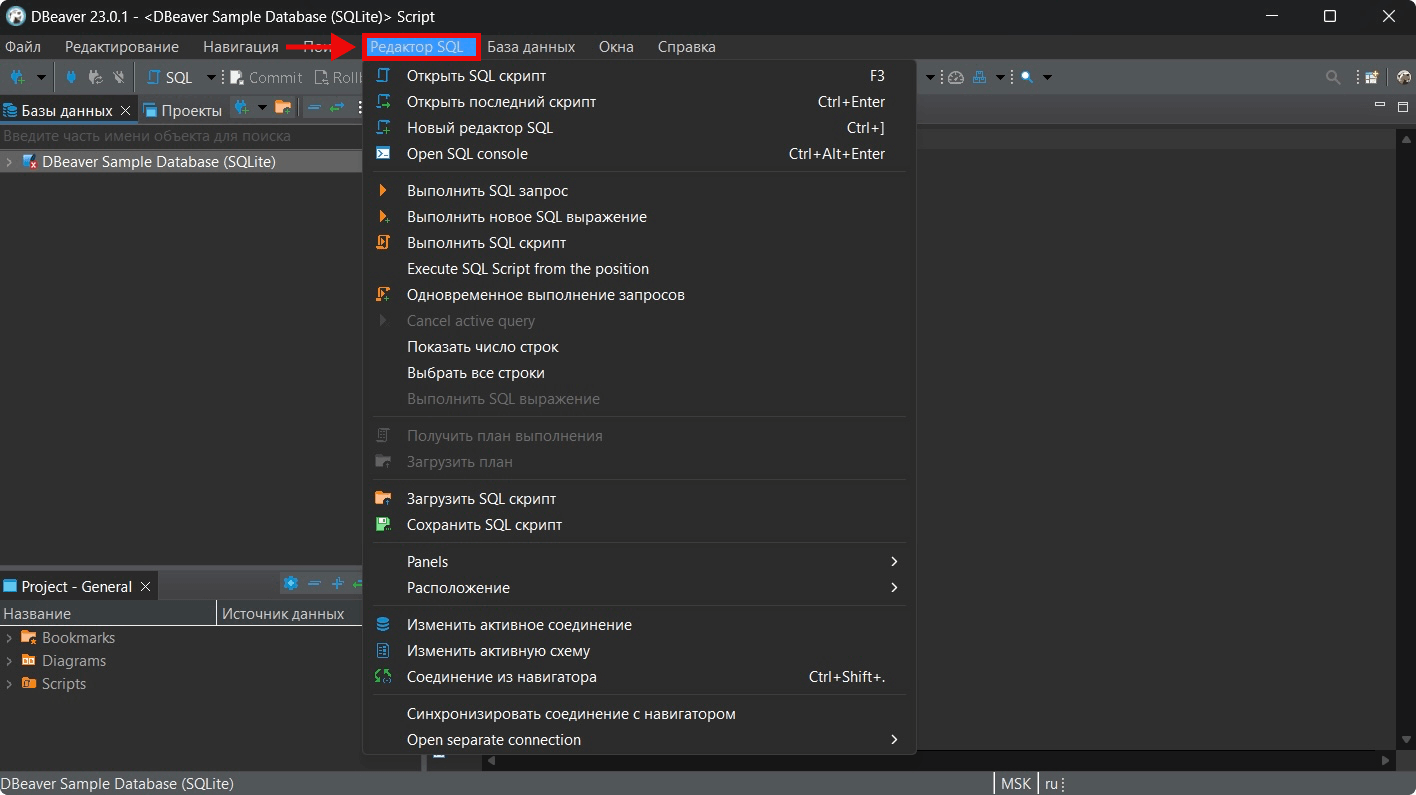Click the Reconnect (invalidate) plug icon
1416x795 pixels.
pos(96,77)
